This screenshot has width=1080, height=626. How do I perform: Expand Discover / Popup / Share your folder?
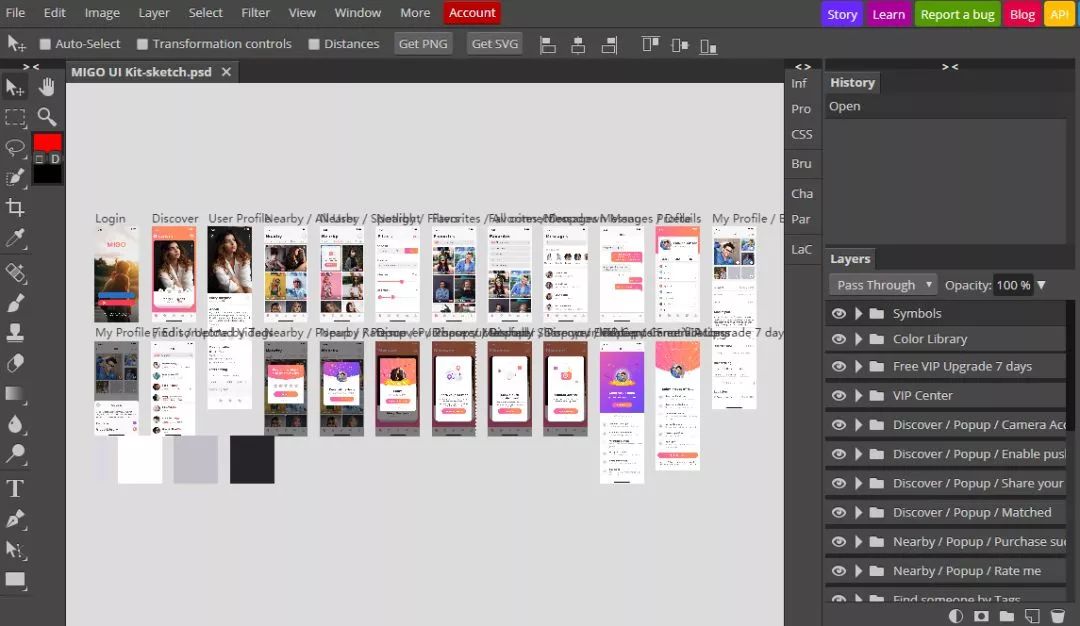point(858,483)
